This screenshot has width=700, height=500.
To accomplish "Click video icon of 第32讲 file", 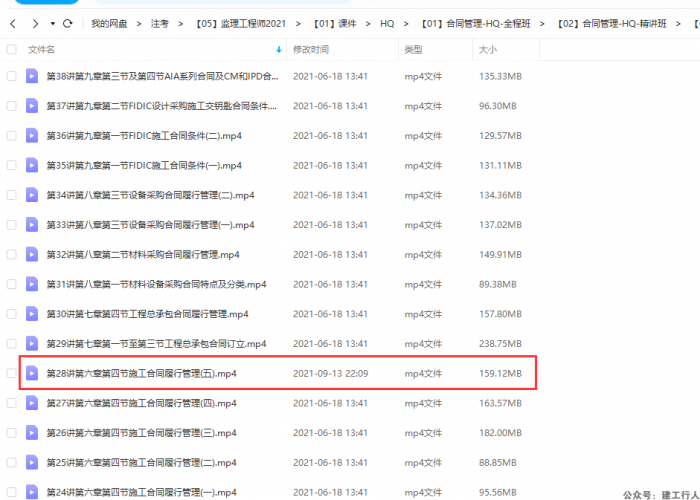I will [32, 254].
